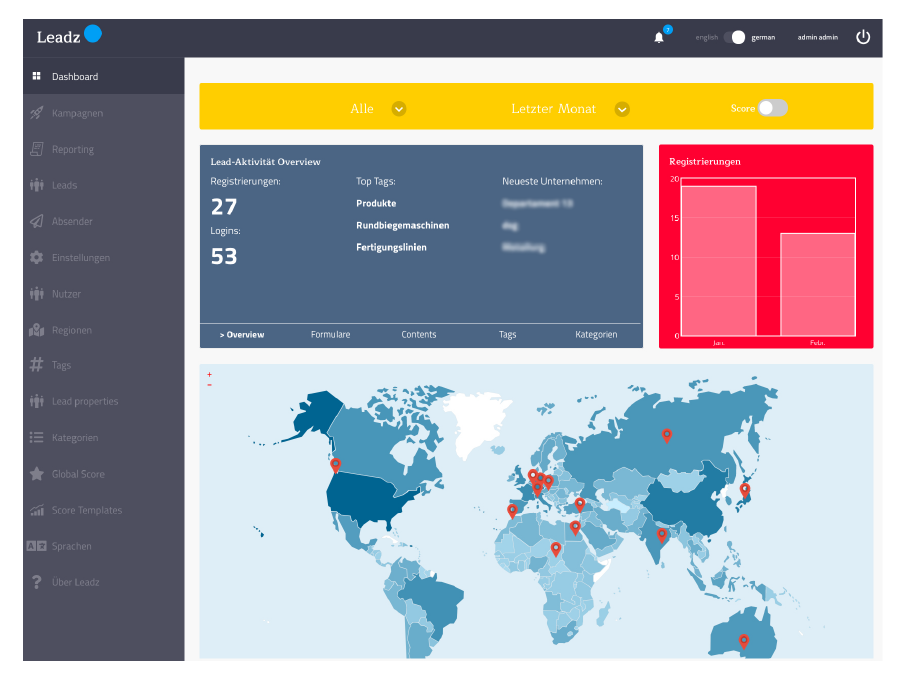Open the notifications bell
900x684 pixels.
click(x=659, y=38)
